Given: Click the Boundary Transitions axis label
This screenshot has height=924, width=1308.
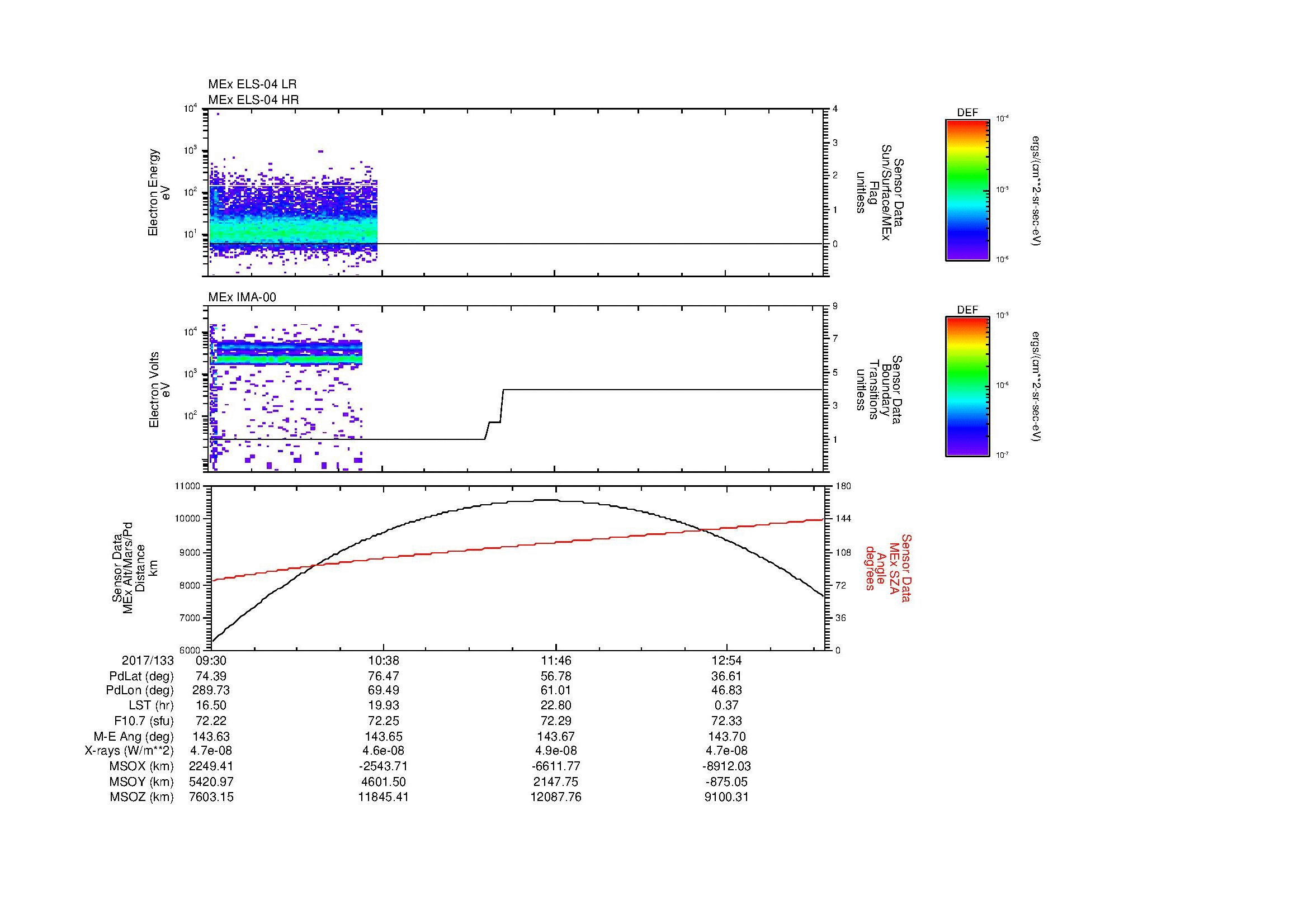Looking at the screenshot, I should pyautogui.click(x=880, y=390).
